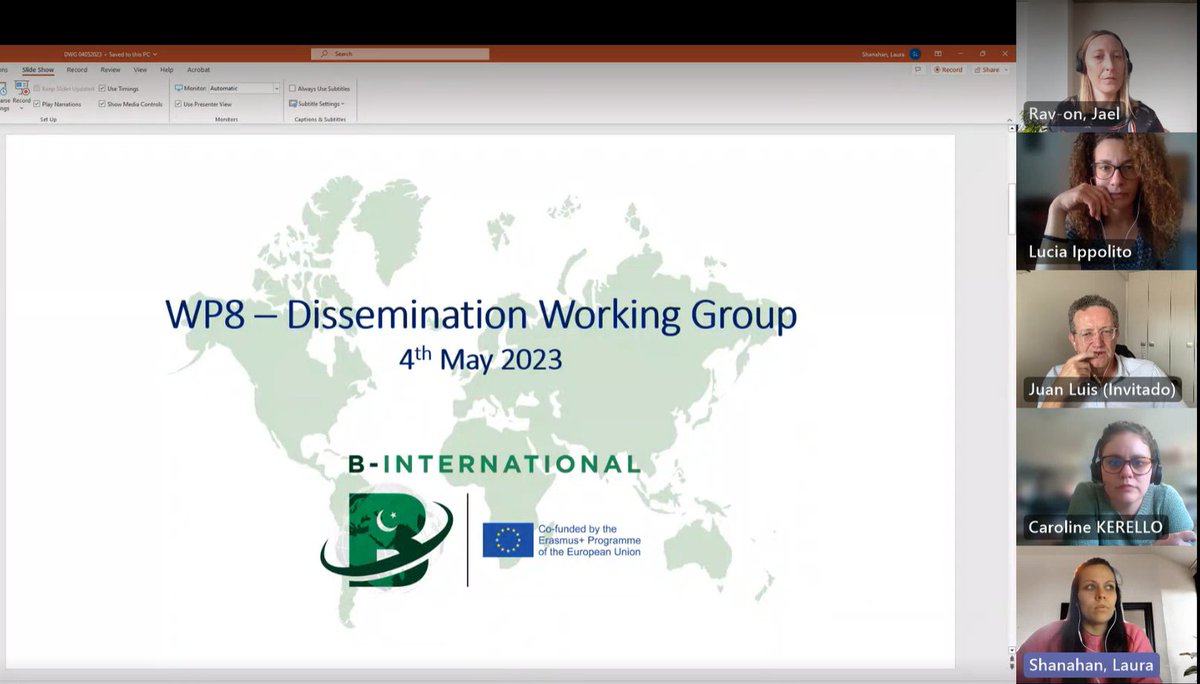Click the Search input box
1200x684 pixels.
[x=400, y=54]
